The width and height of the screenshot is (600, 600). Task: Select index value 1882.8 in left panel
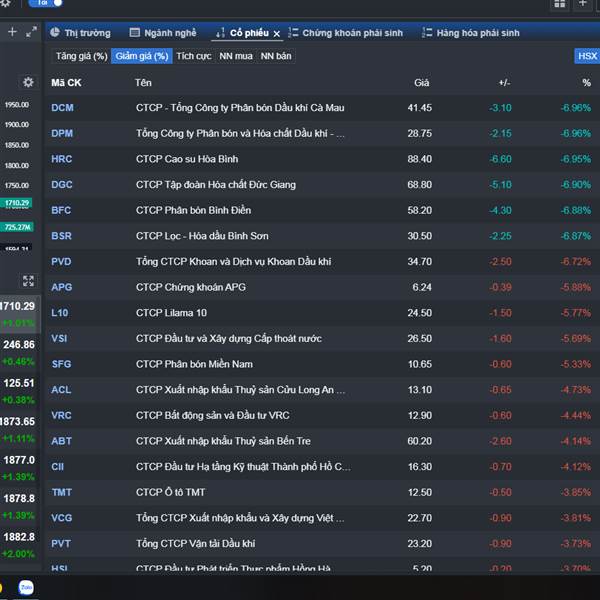coord(19,537)
